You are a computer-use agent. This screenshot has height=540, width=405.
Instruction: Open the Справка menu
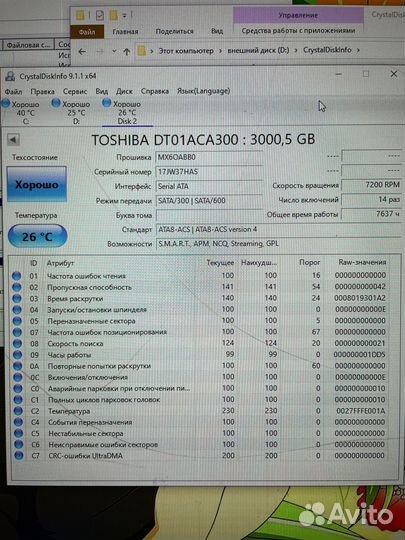pyautogui.click(x=155, y=91)
